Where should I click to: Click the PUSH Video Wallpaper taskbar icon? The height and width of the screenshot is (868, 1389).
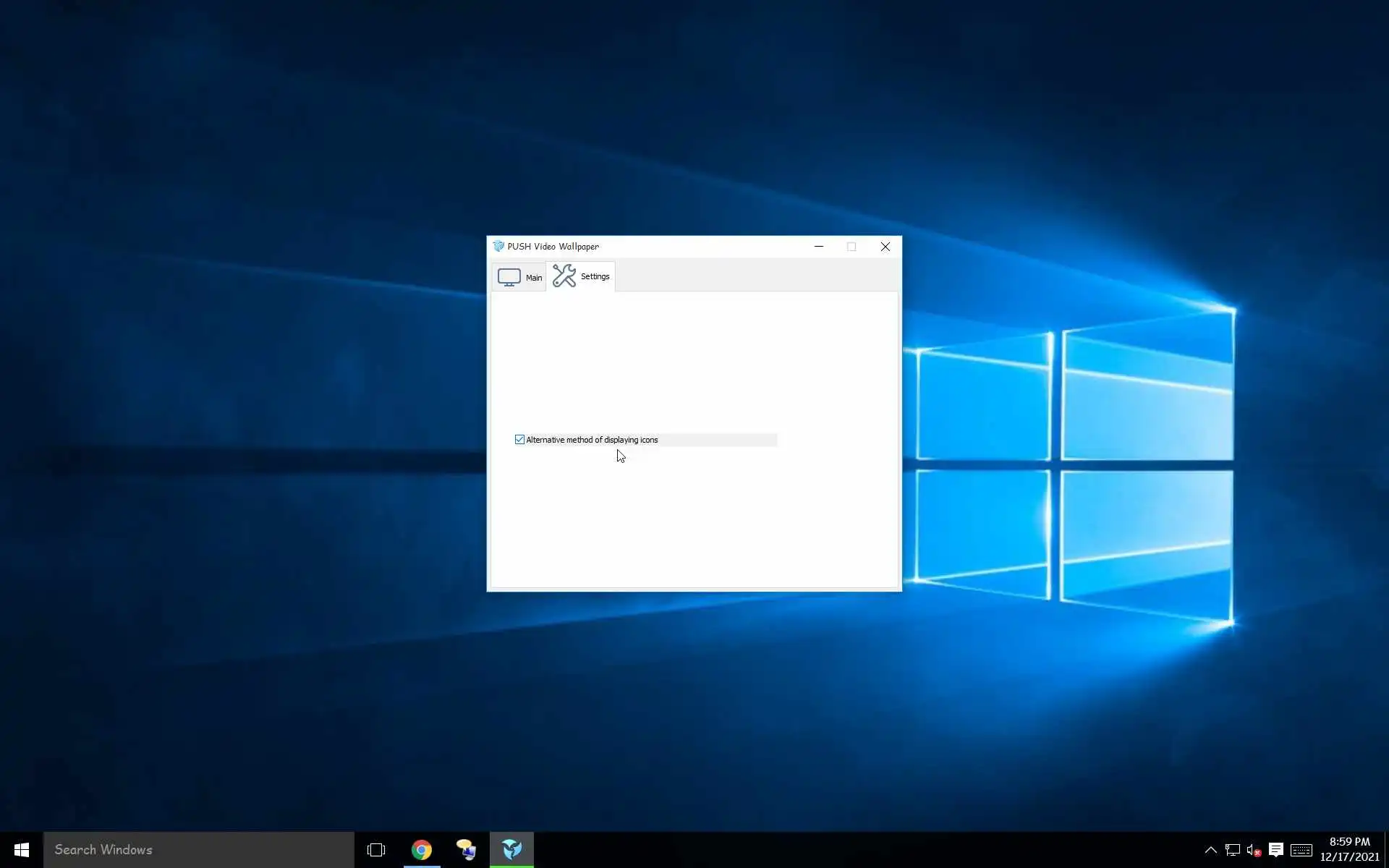tap(511, 850)
